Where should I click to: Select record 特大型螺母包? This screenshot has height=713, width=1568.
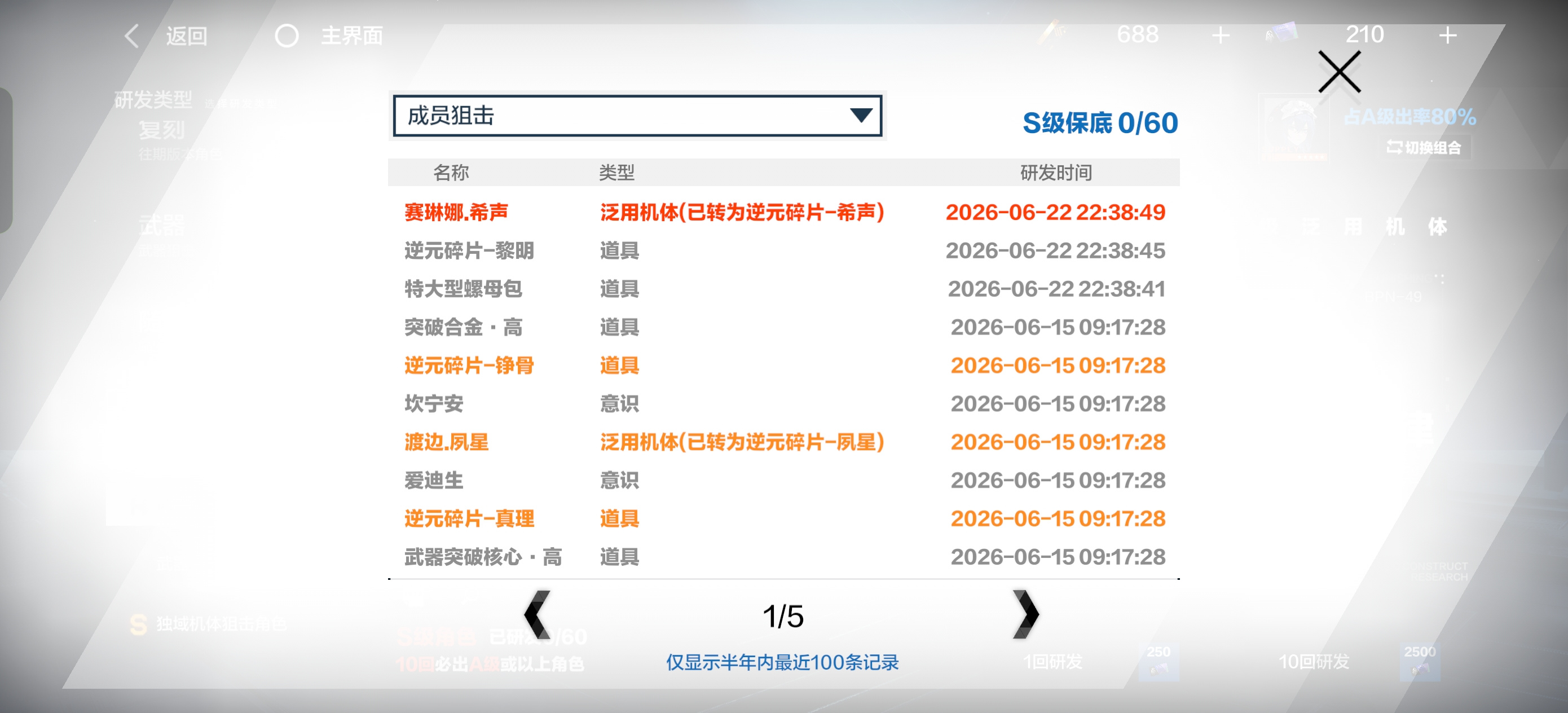point(784,289)
